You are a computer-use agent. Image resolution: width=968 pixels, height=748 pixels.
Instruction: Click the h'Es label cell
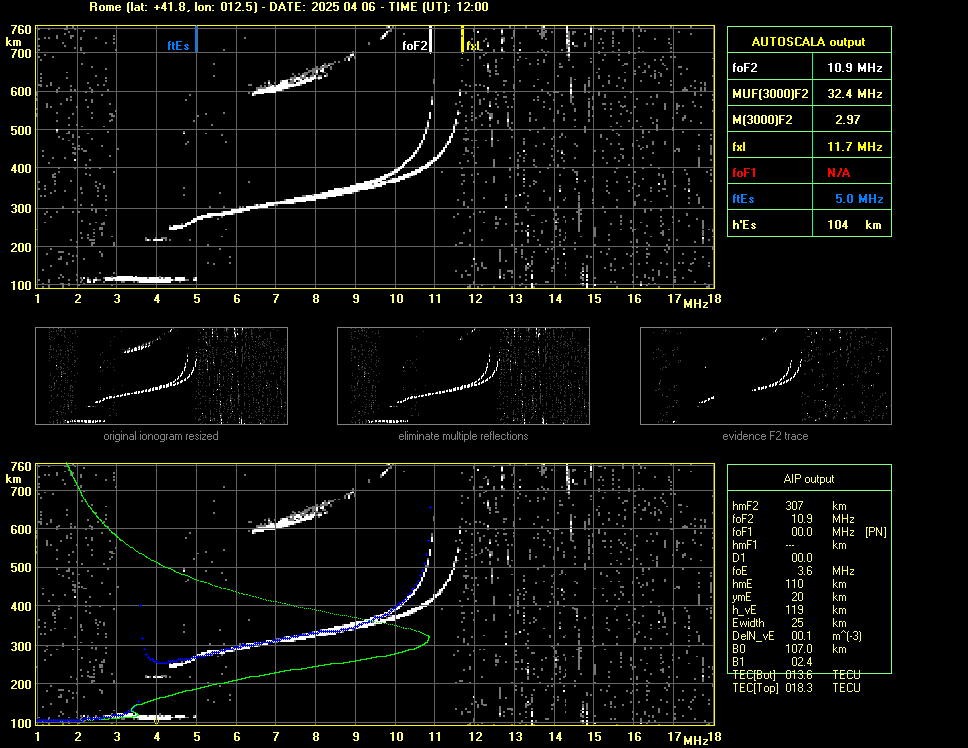(x=770, y=225)
